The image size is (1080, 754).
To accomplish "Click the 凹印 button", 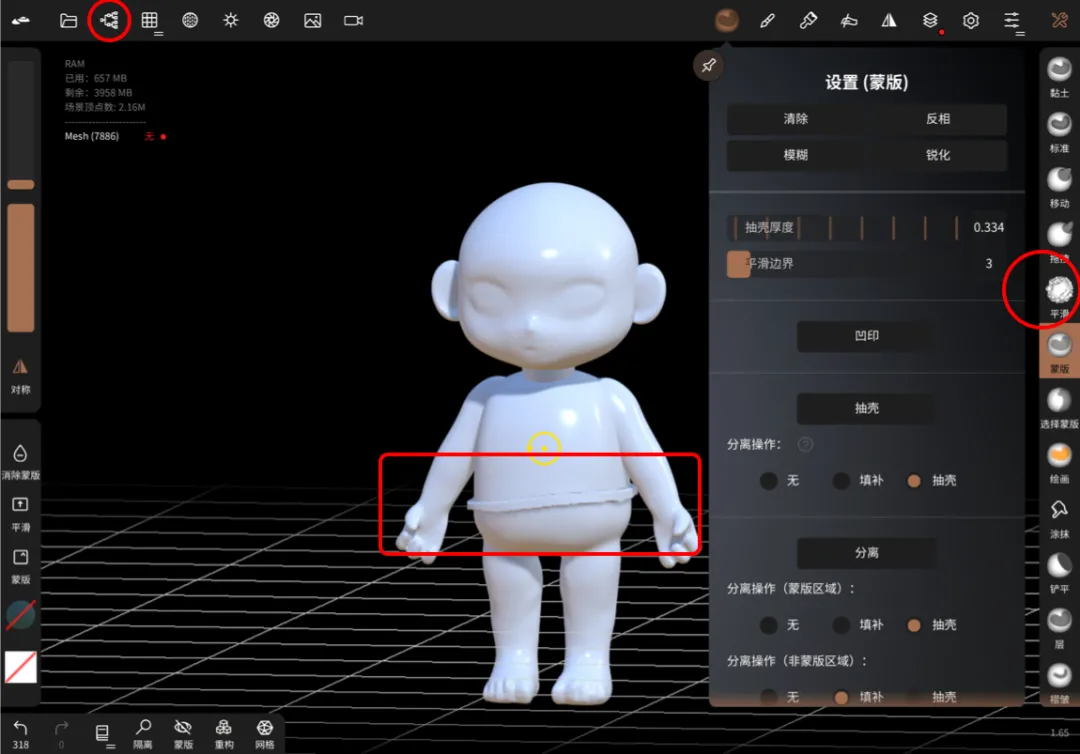I will coord(866,336).
